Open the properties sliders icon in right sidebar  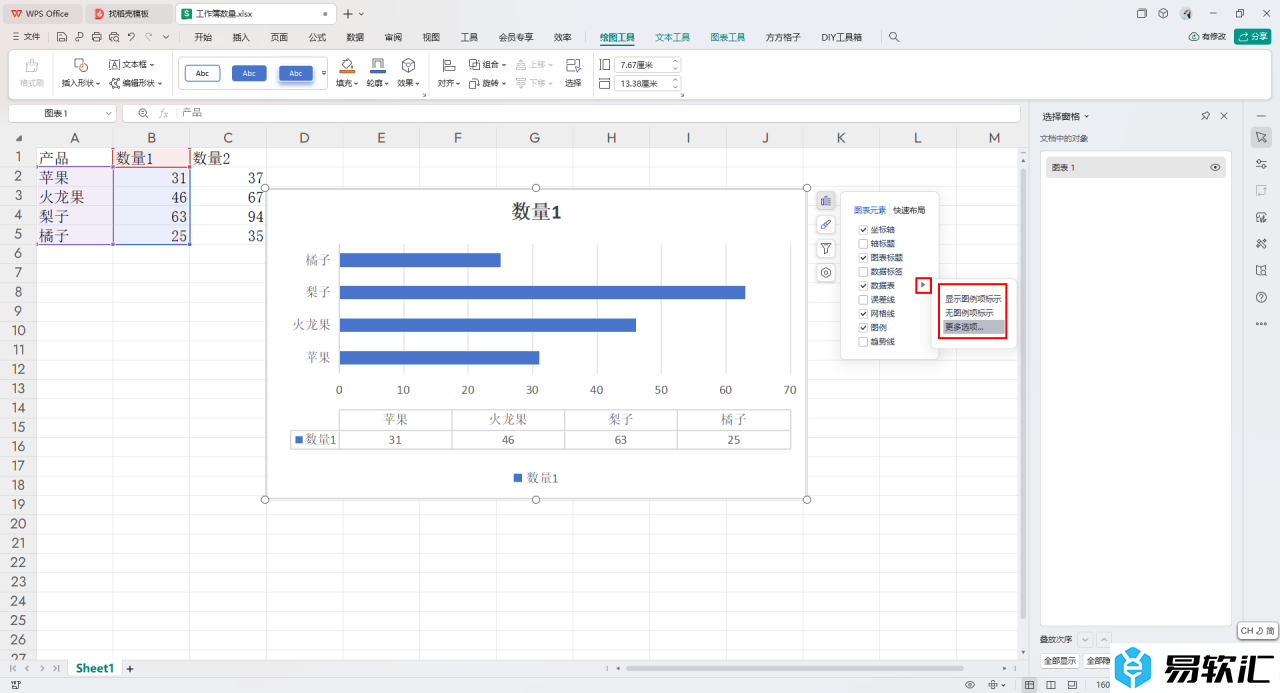[x=1261, y=163]
